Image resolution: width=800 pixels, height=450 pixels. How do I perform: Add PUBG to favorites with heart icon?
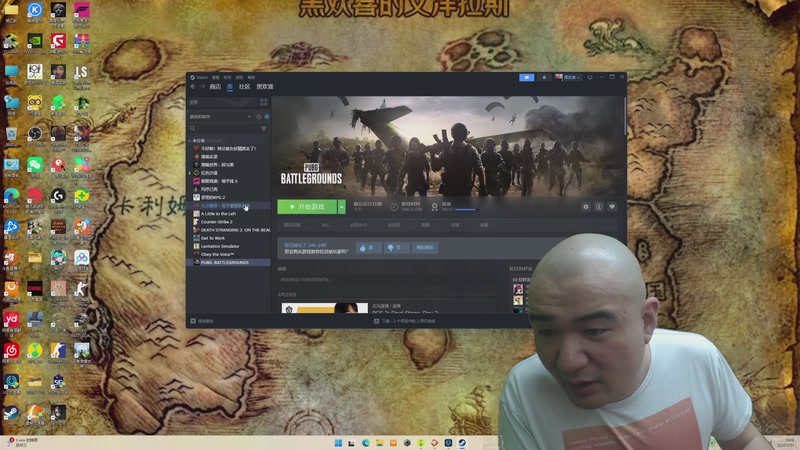[612, 207]
